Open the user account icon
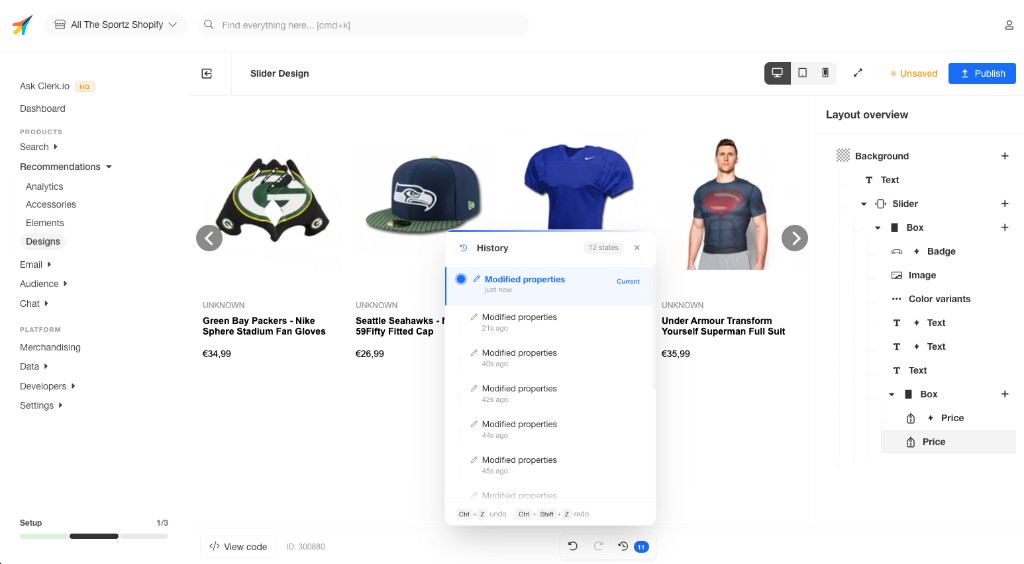 [x=1009, y=25]
